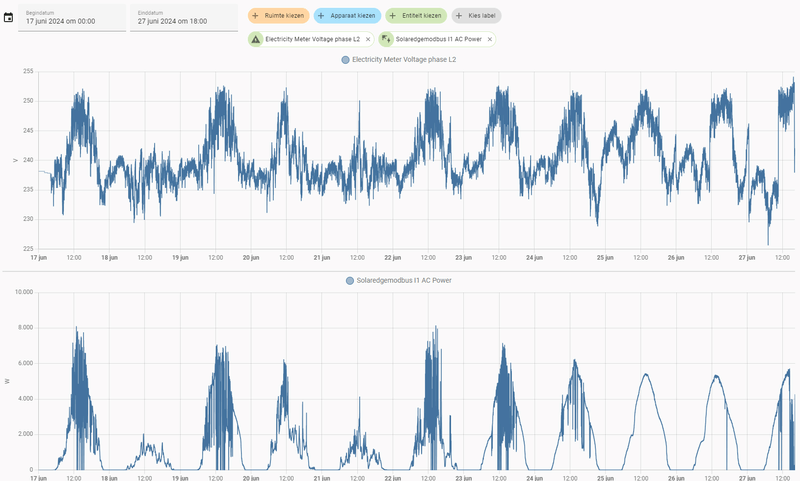Click the plus icon on Apparaat kiezen
Screen dimensions: 800x481
coord(321,16)
